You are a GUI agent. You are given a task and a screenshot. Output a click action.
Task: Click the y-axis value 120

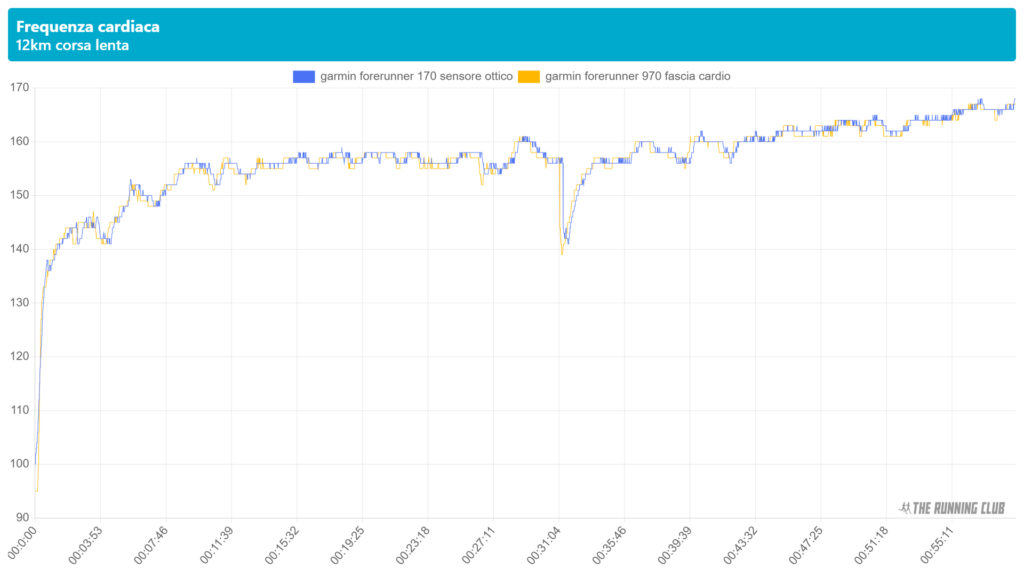[x=20, y=356]
